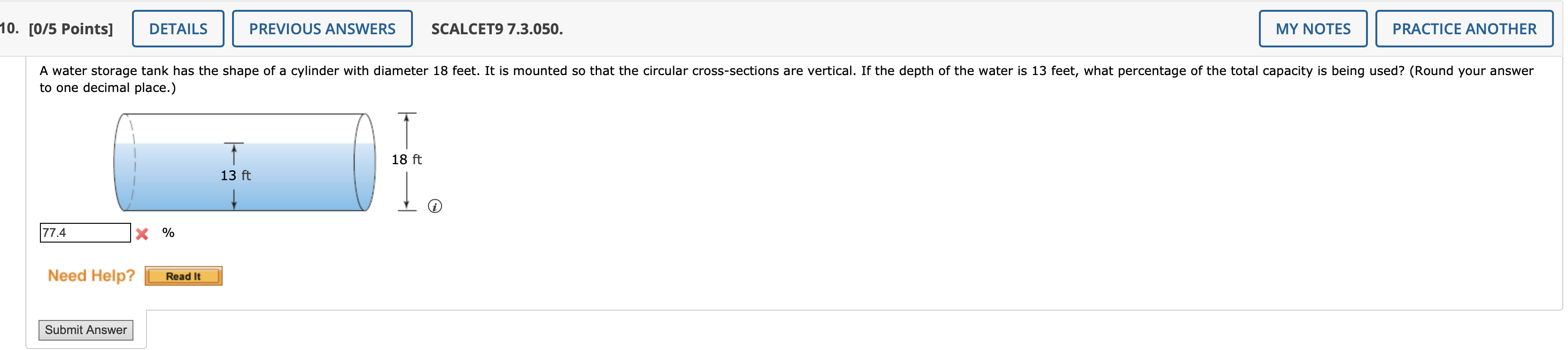Open PREVIOUS ANSWERS for this question

[x=322, y=29]
